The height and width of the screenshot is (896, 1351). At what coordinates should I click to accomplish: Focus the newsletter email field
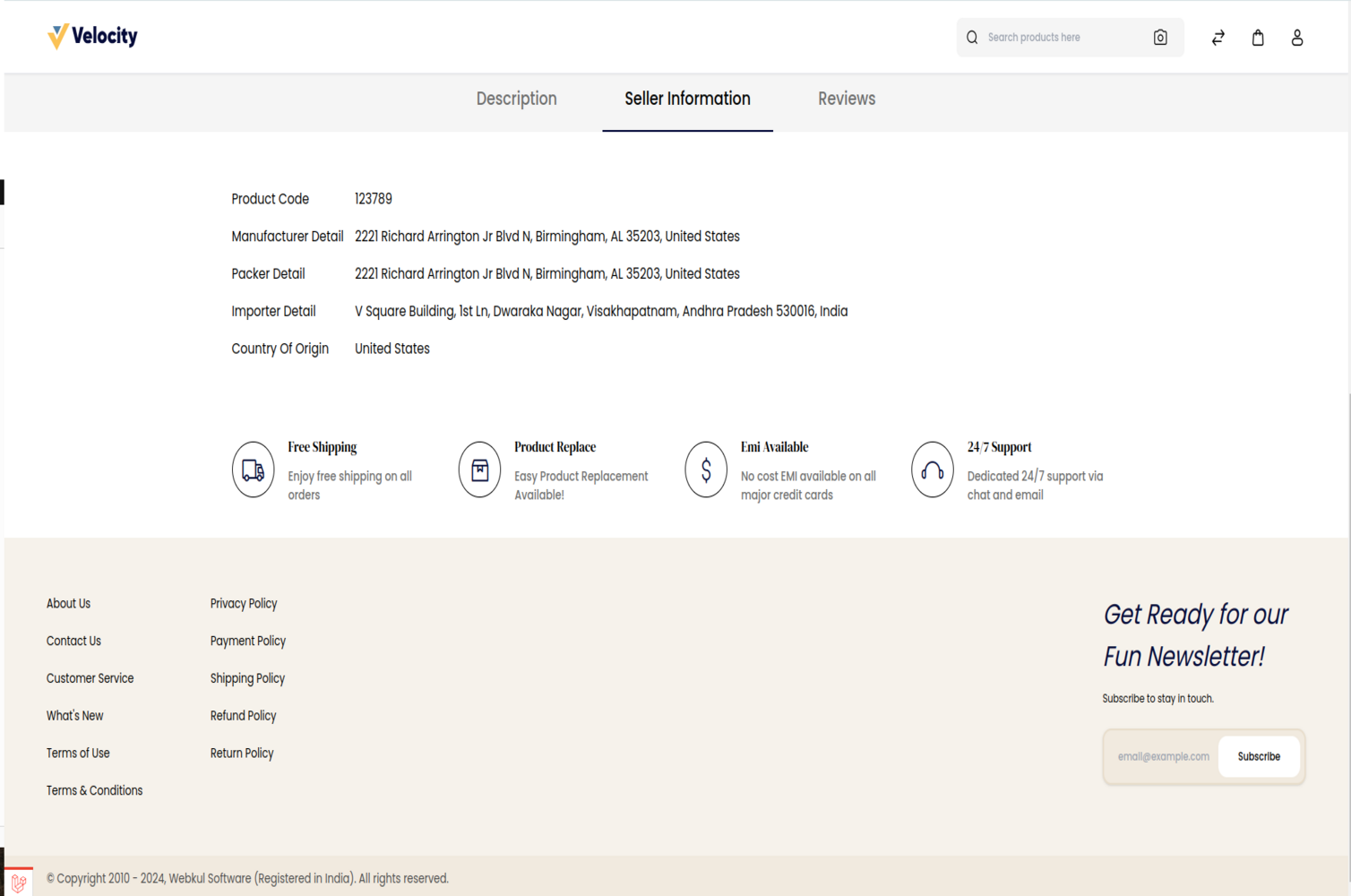coord(1162,757)
